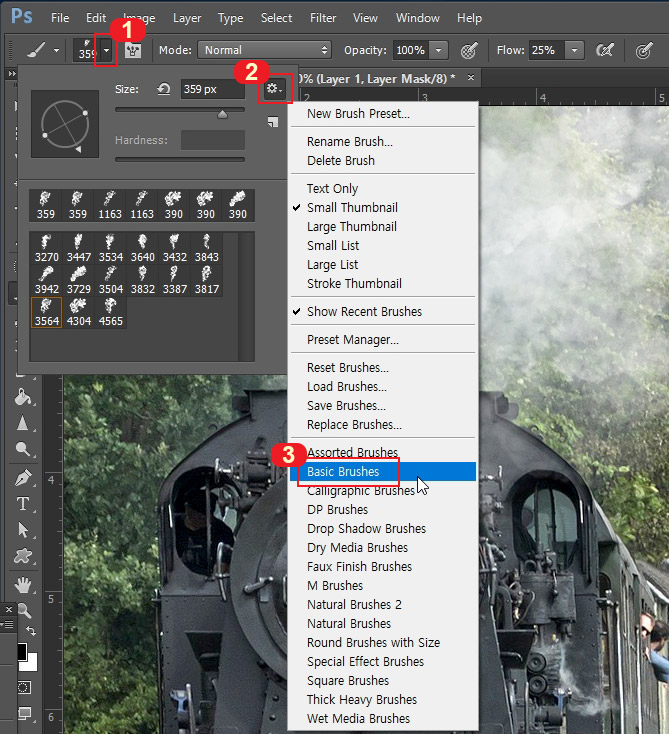The image size is (669, 734).
Task: Choose Reset Brushes menu entry
Action: coord(382,367)
